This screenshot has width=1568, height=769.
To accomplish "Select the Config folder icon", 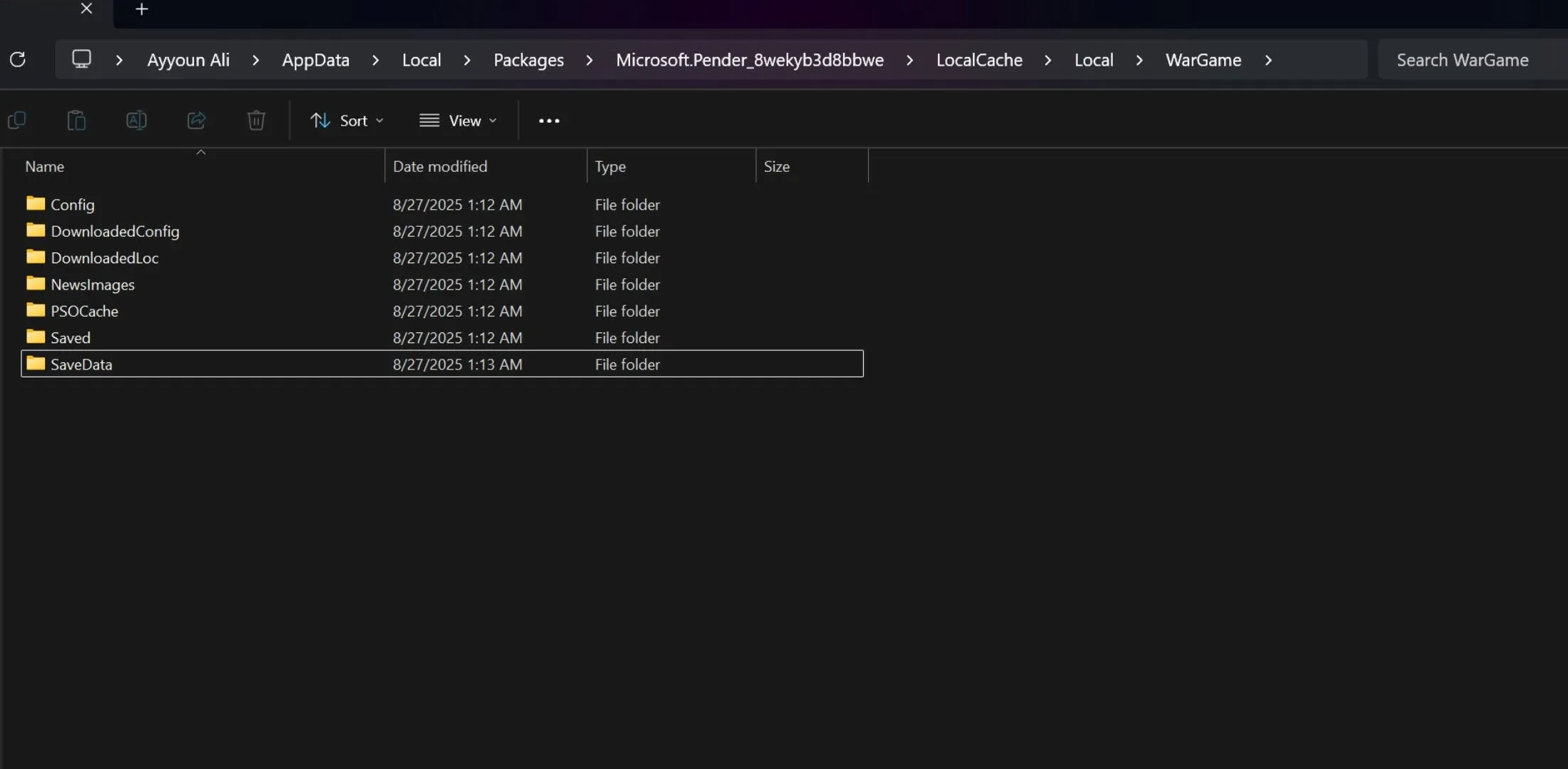I will (36, 203).
